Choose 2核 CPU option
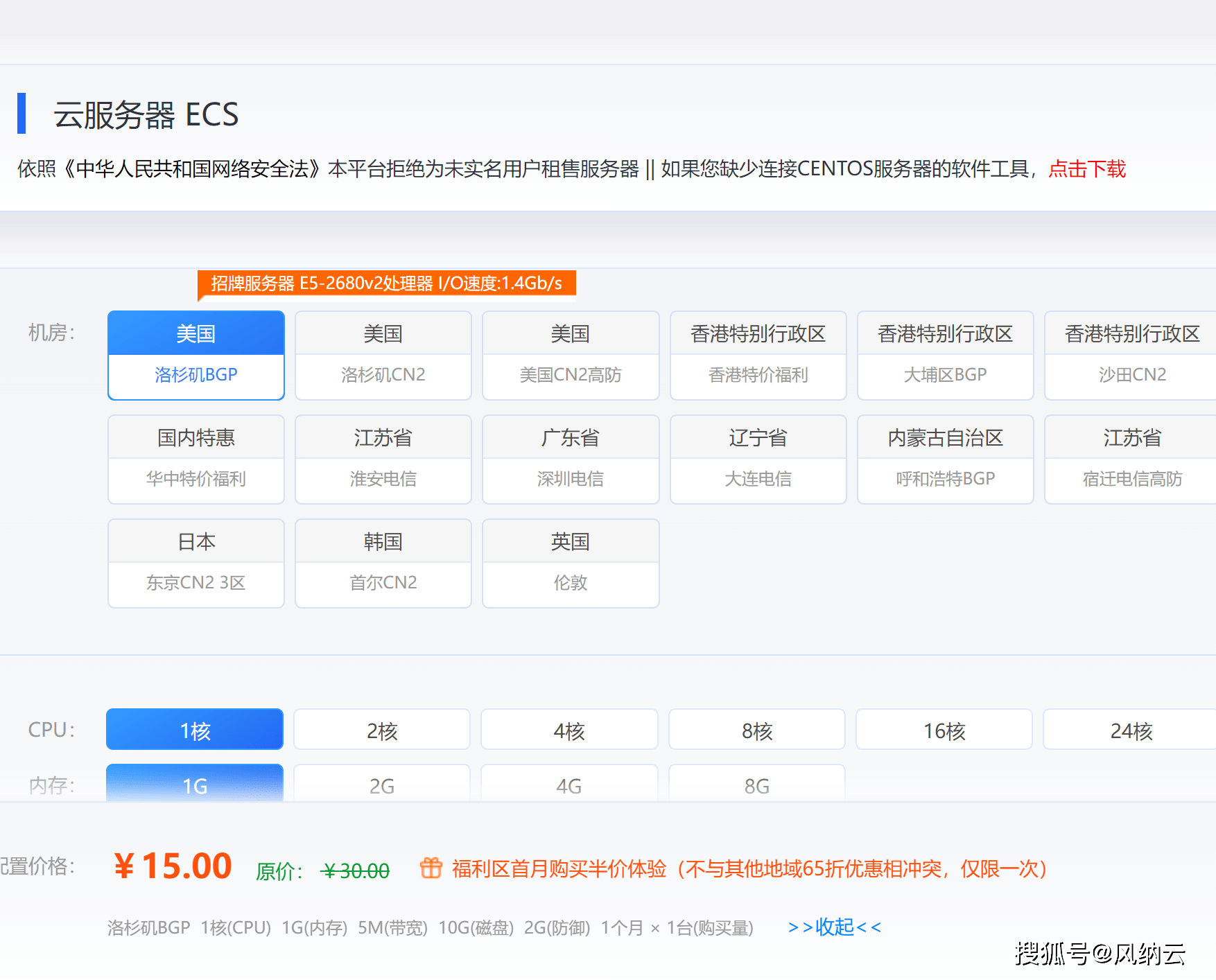This screenshot has height=980, width=1216. point(382,729)
